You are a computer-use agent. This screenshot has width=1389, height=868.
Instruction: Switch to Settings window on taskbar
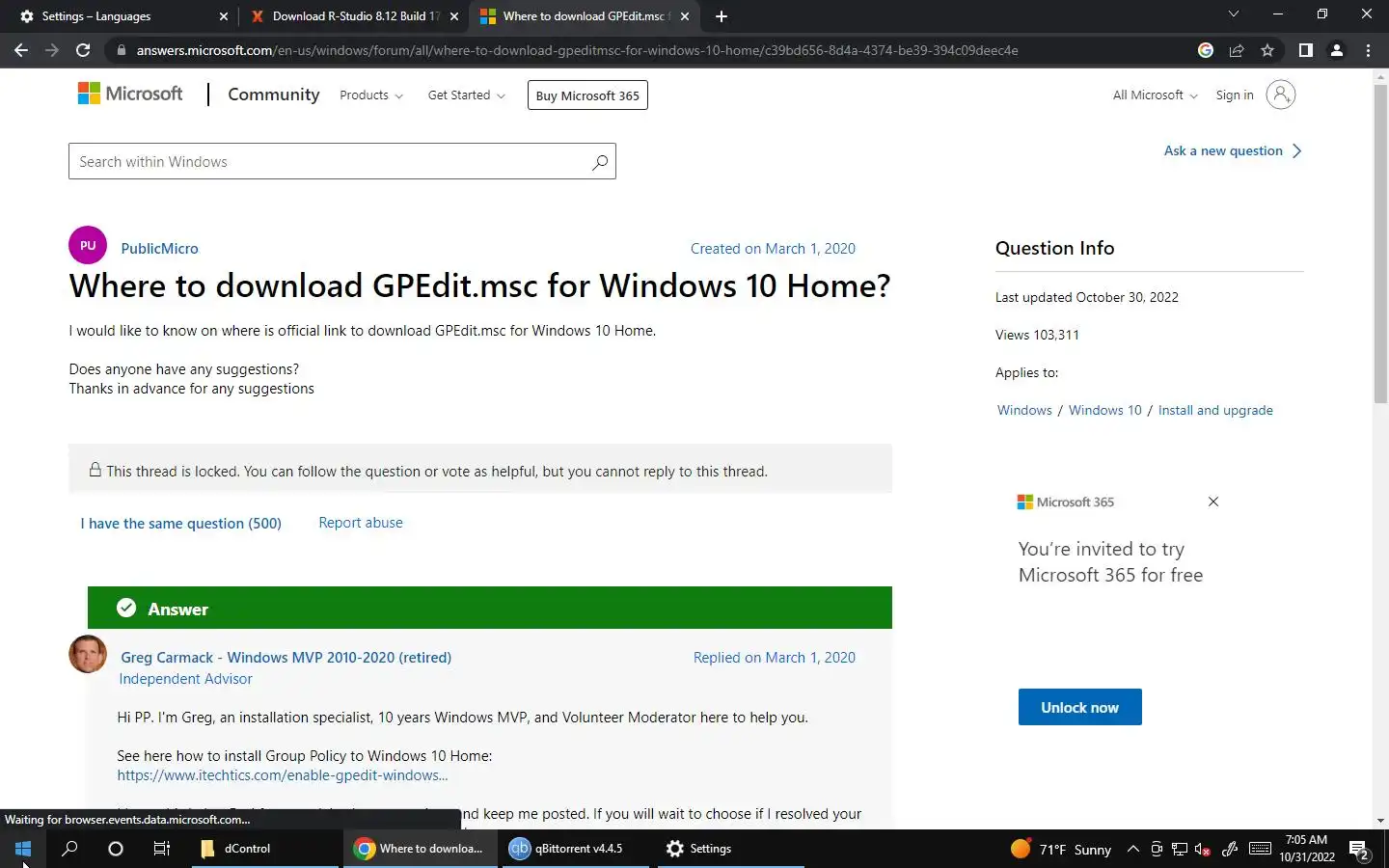731,849
